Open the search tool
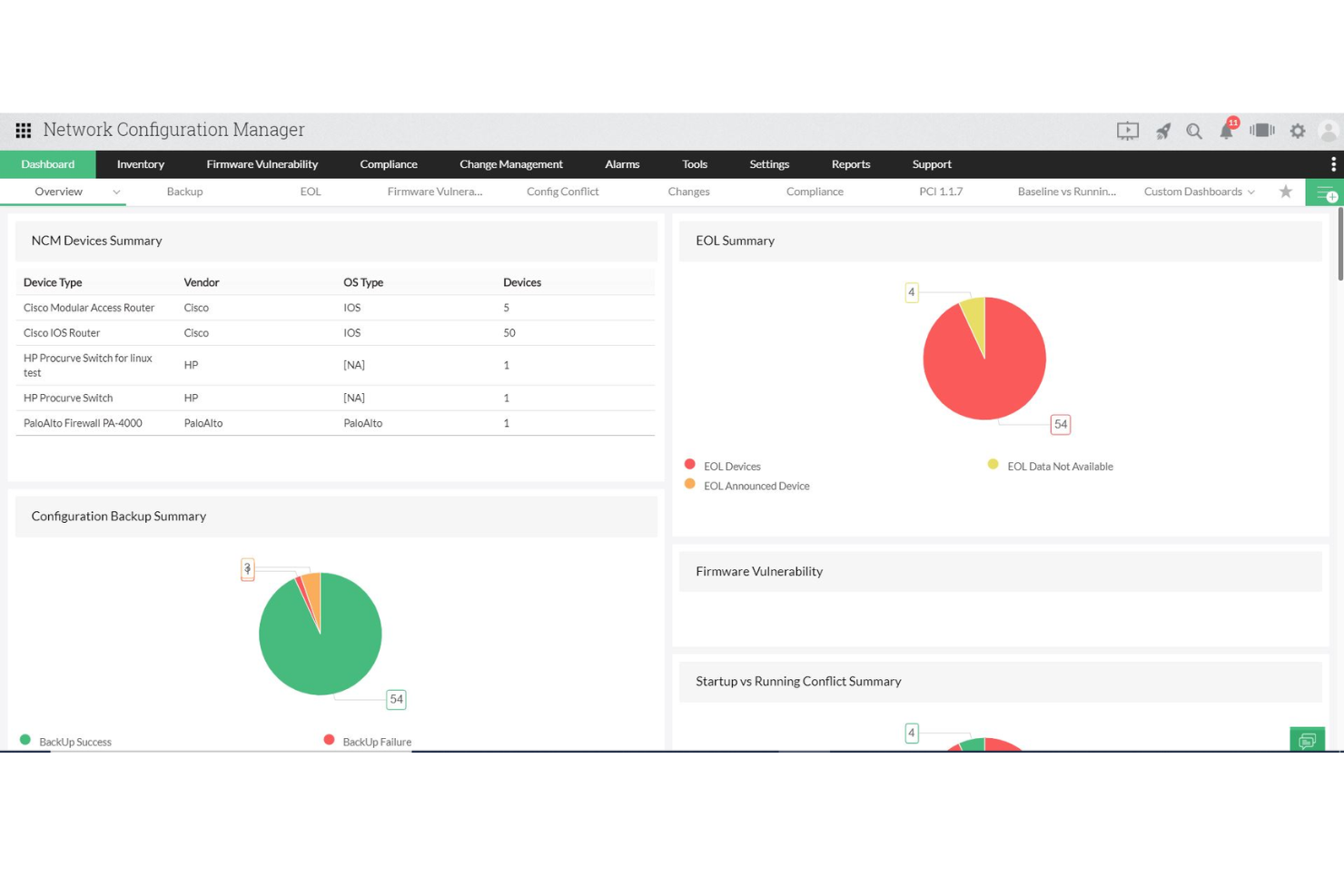This screenshot has width=1344, height=896. coord(1193,131)
